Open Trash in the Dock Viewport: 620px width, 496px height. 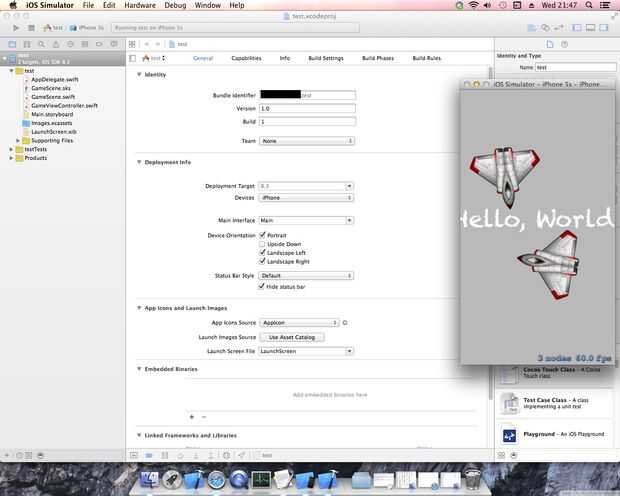coord(472,479)
